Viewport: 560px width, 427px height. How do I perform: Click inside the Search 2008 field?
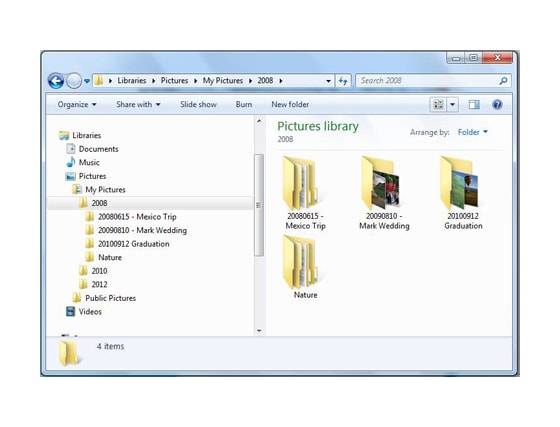point(429,81)
